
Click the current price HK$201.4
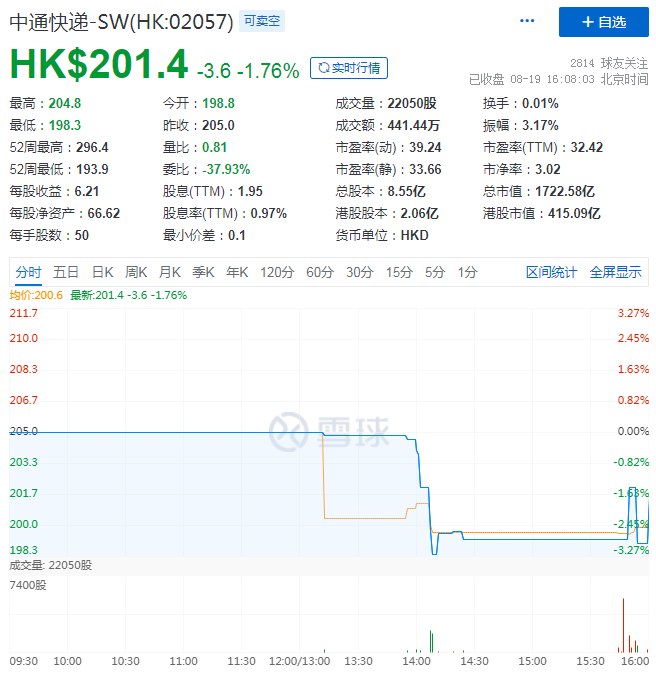(x=99, y=64)
